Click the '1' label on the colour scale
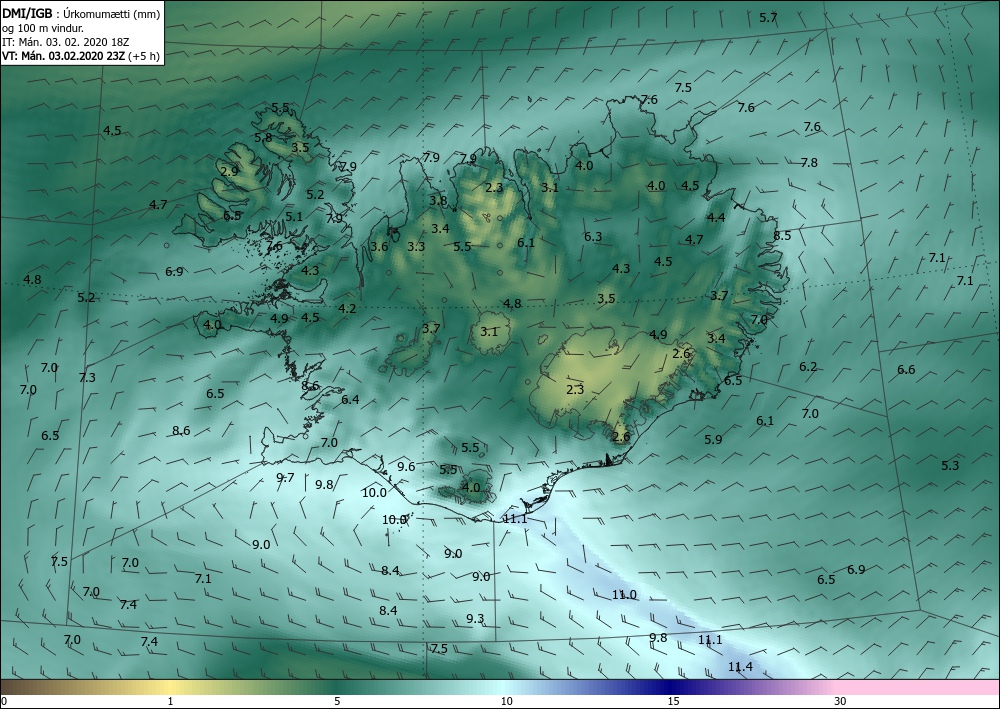 170,702
